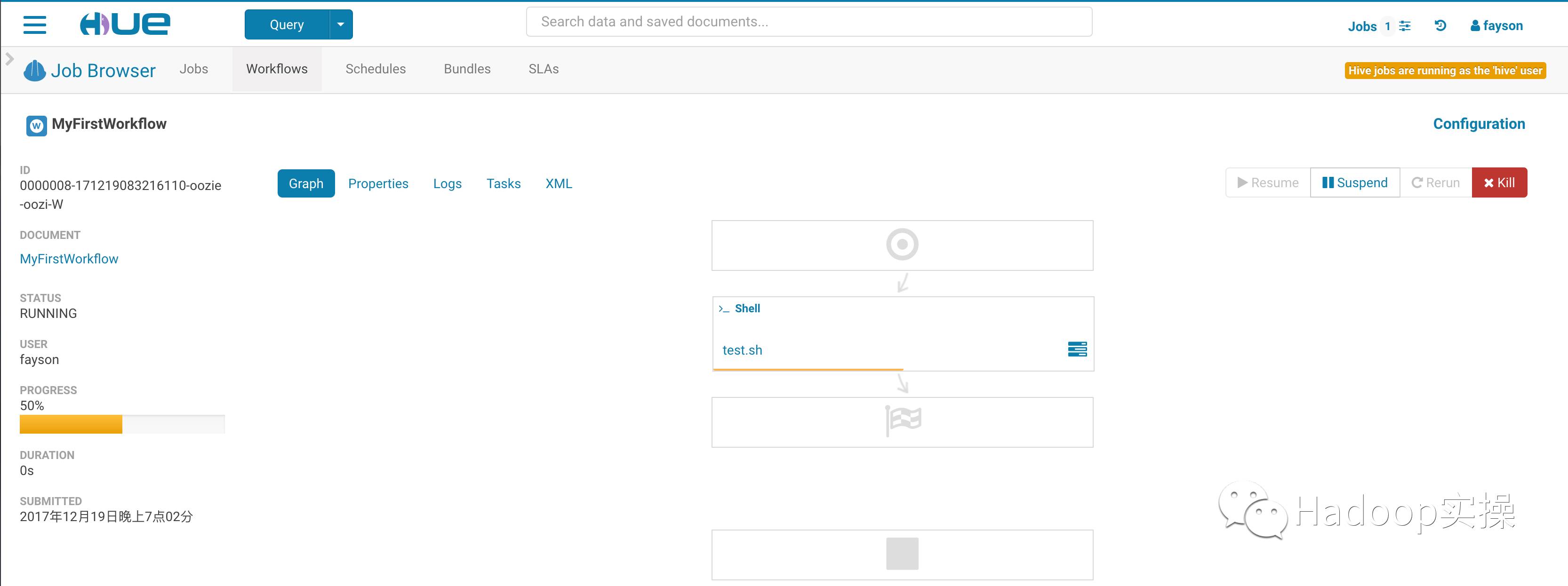Open the fayson user menu
Screen dimensions: 1568x586
click(x=1496, y=25)
